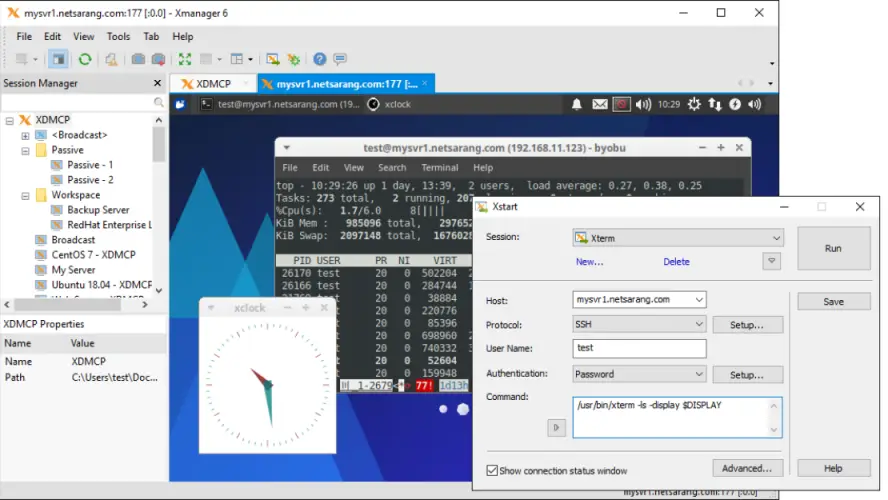Open the Tools menu in Xmanager
This screenshot has width=888, height=500.
pyautogui.click(x=118, y=36)
